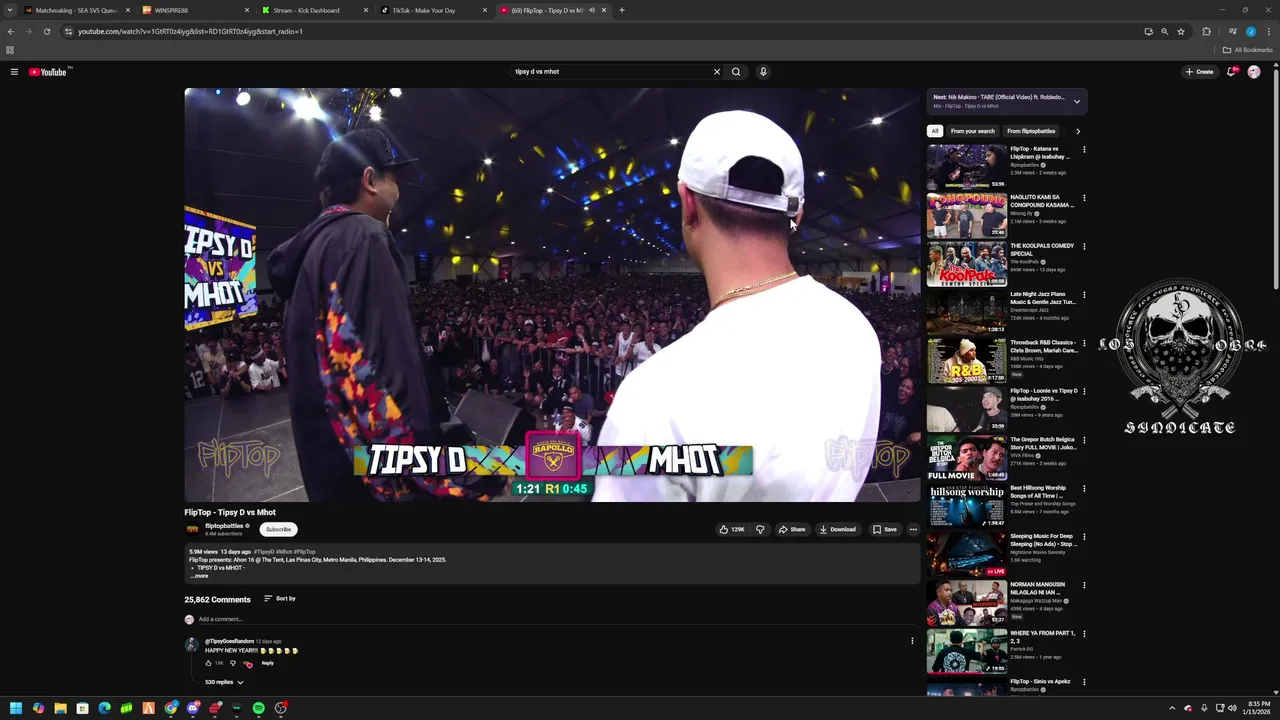Open a new browser tab
1280x720 pixels.
[622, 10]
